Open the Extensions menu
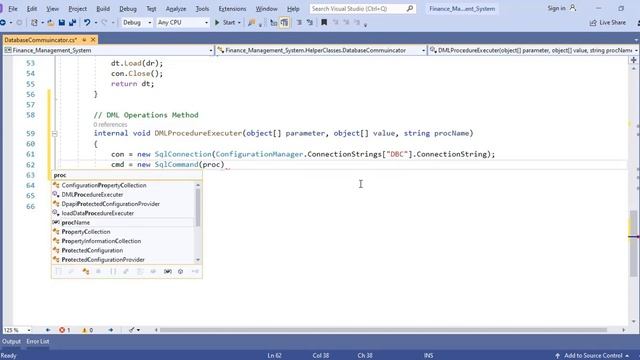The height and width of the screenshot is (360, 640). [x=232, y=8]
